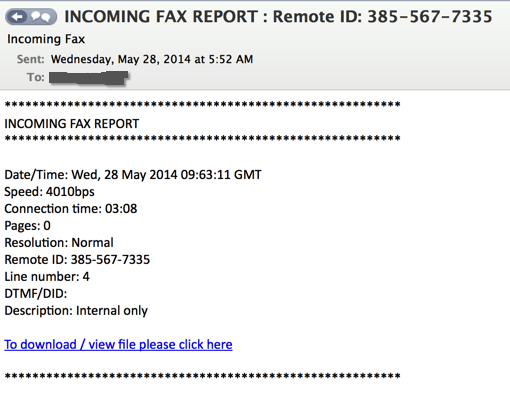
Task: Click the Connection time: 03:08 line
Action: click(71, 209)
